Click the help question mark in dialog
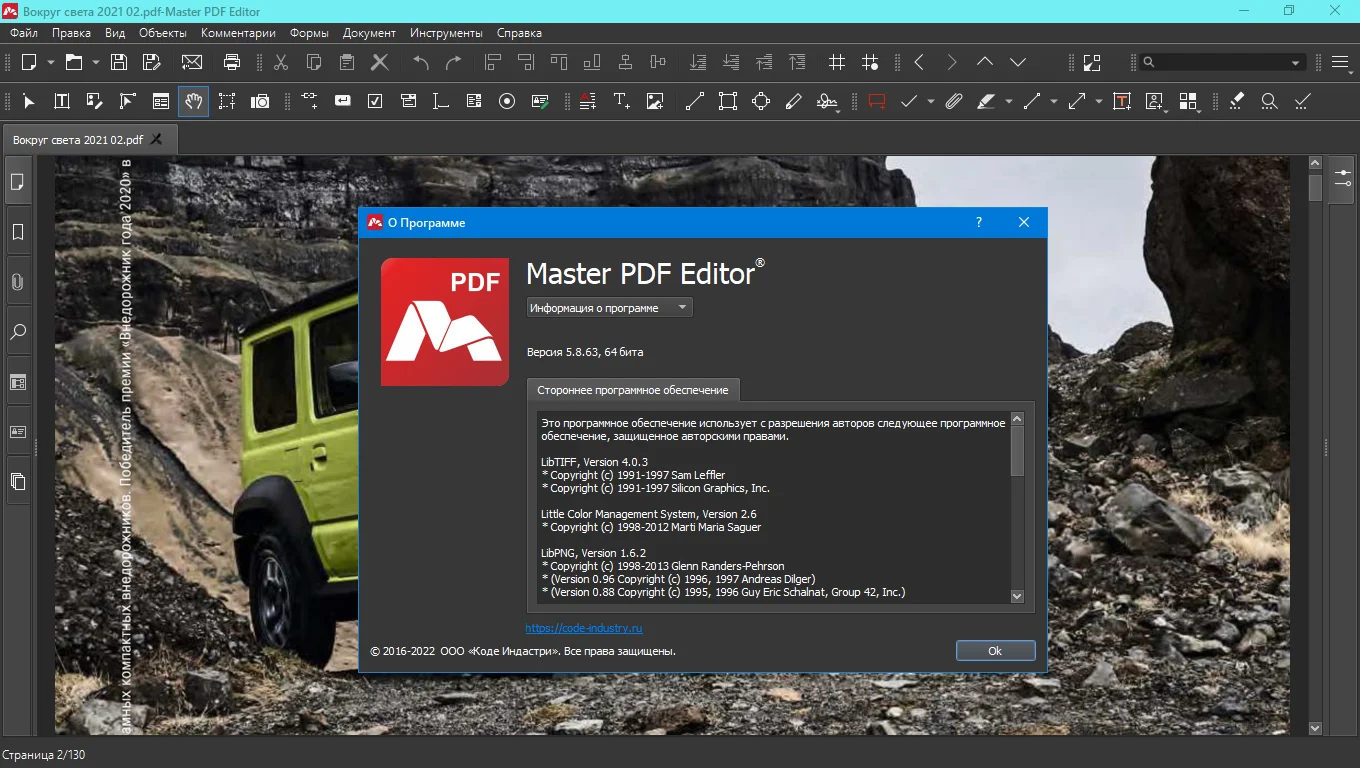1360x768 pixels. point(979,222)
